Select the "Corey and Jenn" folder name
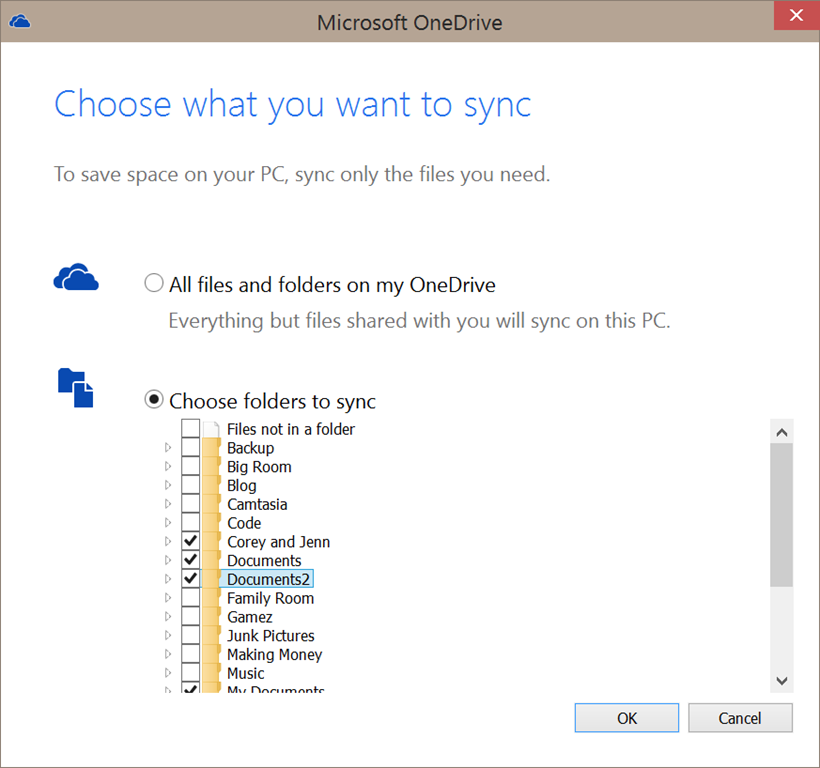This screenshot has width=820, height=768. 279,542
